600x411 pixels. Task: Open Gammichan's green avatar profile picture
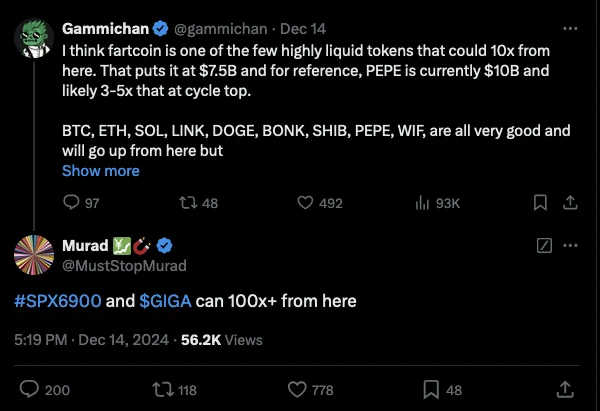[34, 38]
